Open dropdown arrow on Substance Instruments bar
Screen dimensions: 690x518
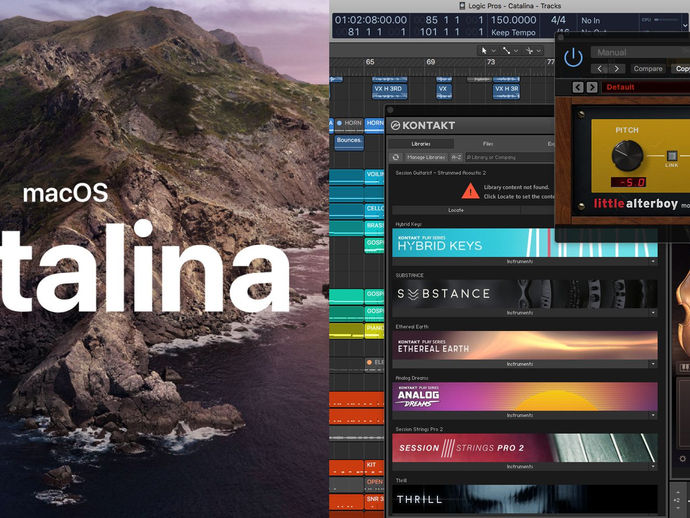tap(653, 313)
